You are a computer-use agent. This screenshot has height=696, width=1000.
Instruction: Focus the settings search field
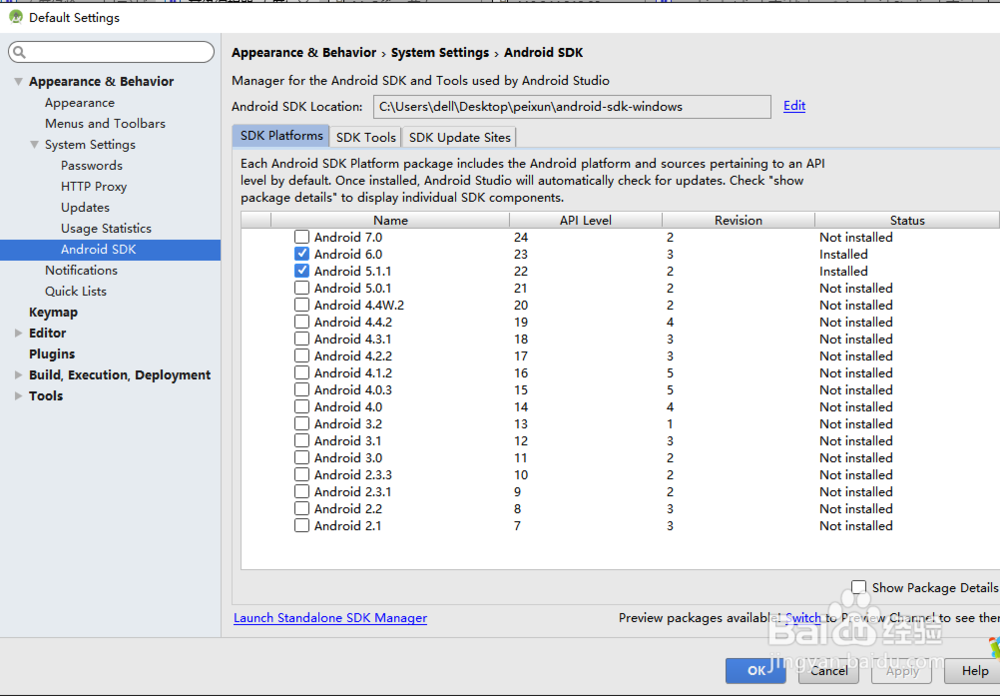pyautogui.click(x=112, y=52)
